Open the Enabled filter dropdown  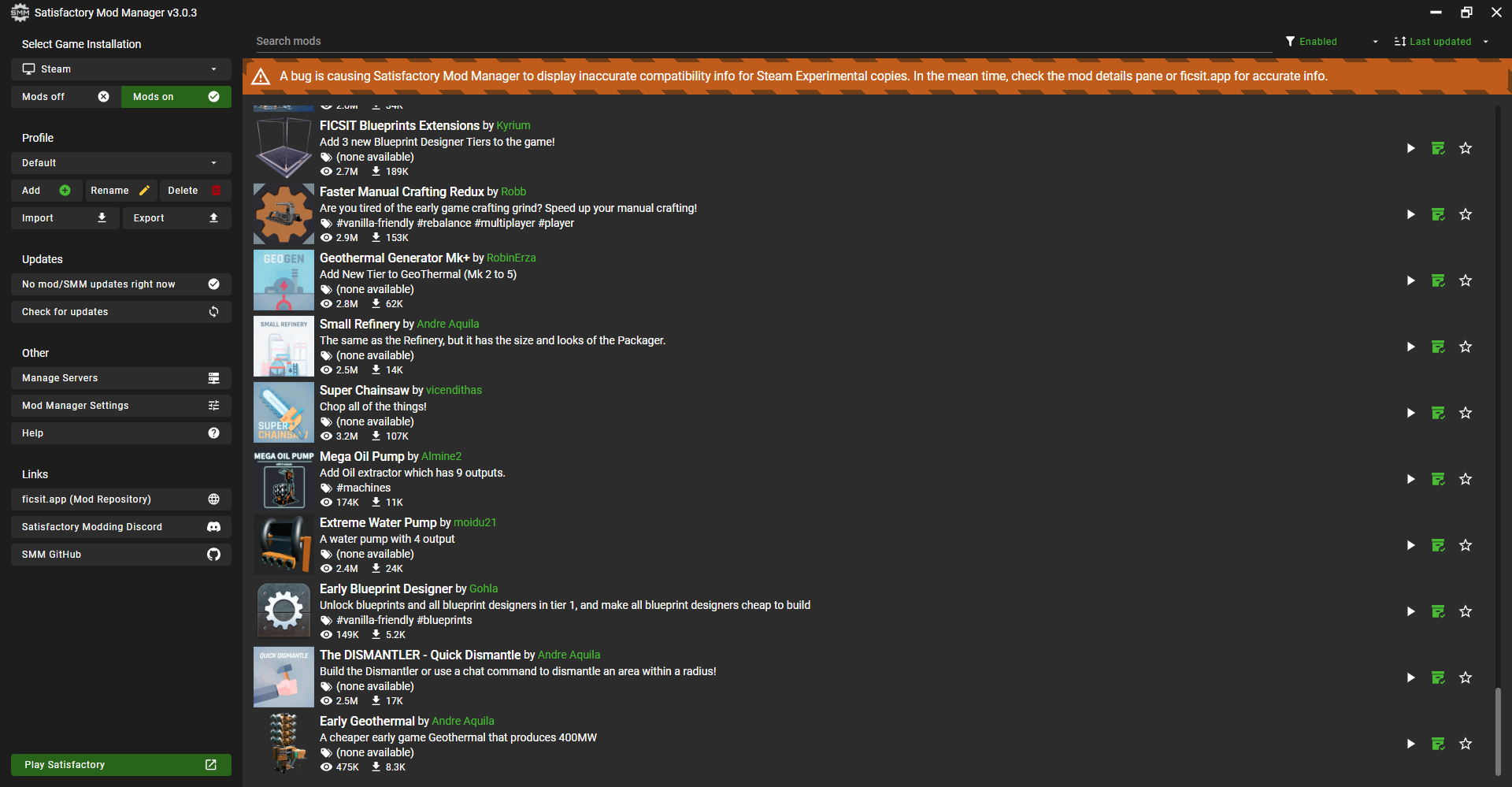point(1332,42)
